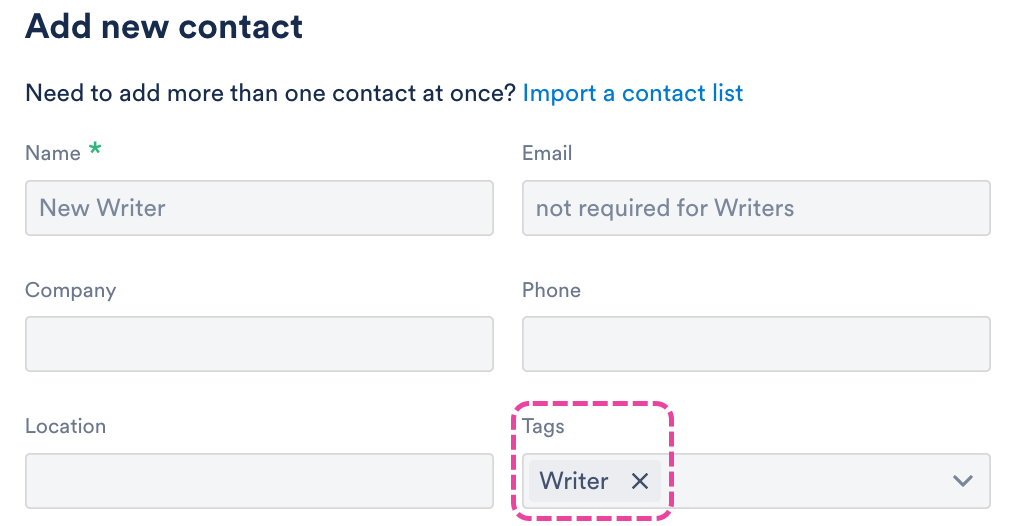The image size is (1014, 526).
Task: Click the green required asterisk beside Name
Action: coord(96,150)
